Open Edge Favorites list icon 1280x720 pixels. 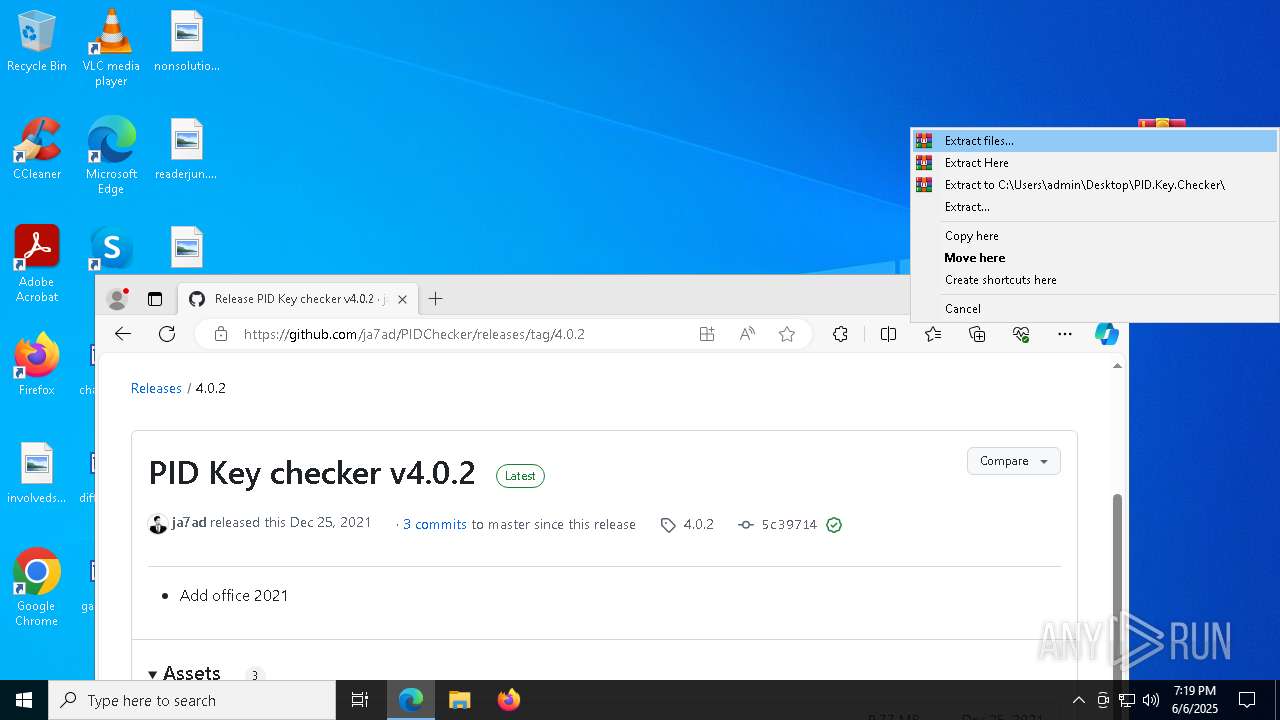pyautogui.click(x=933, y=334)
